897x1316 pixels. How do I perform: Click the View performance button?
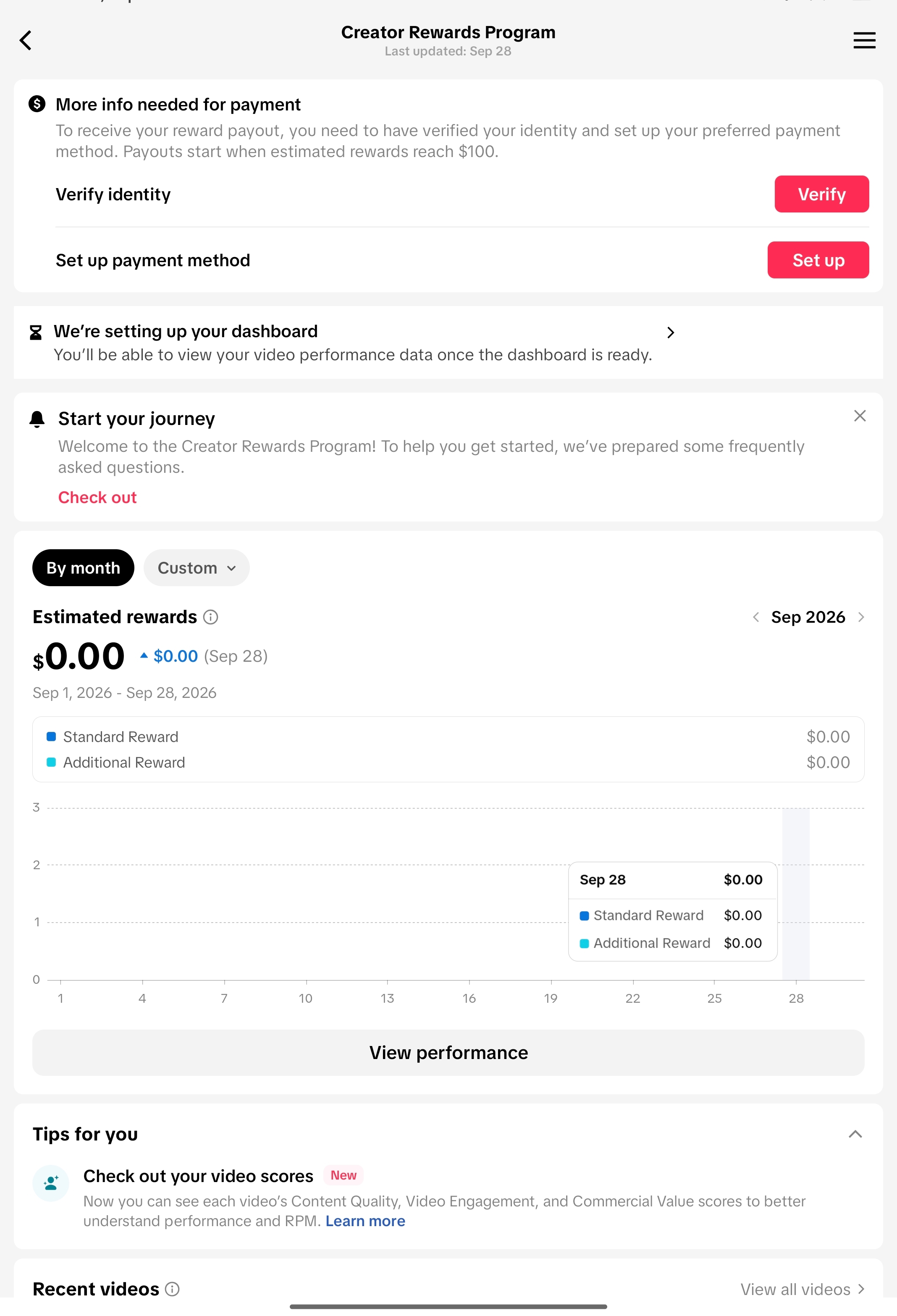pyautogui.click(x=448, y=1053)
